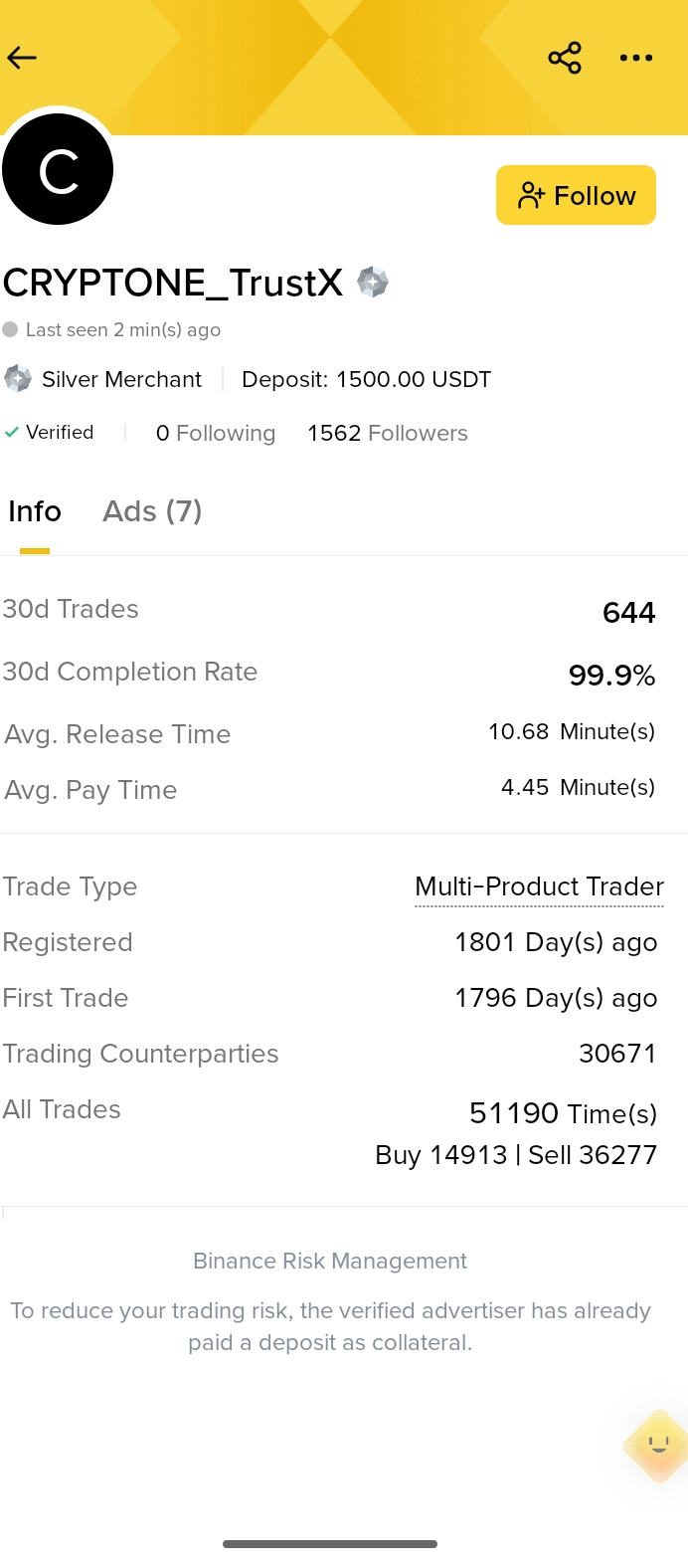Screen dimensions: 688x1568
Task: Select the Info tab
Action: [x=35, y=511]
